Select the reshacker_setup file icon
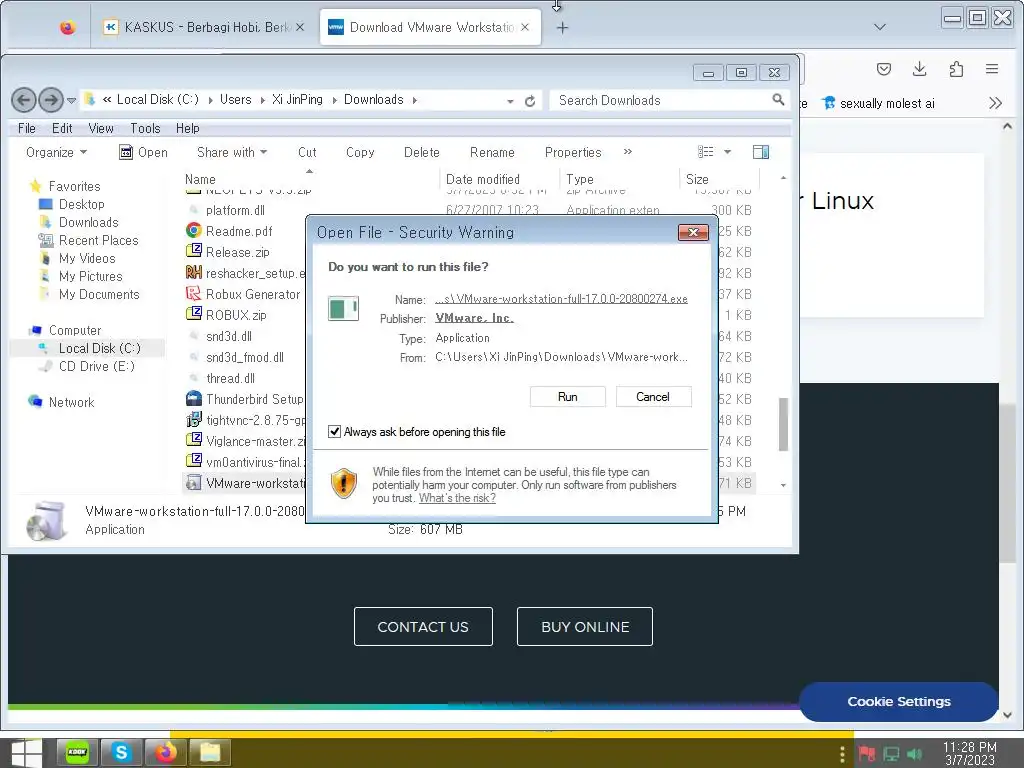Image resolution: width=1024 pixels, height=768 pixels. point(193,272)
